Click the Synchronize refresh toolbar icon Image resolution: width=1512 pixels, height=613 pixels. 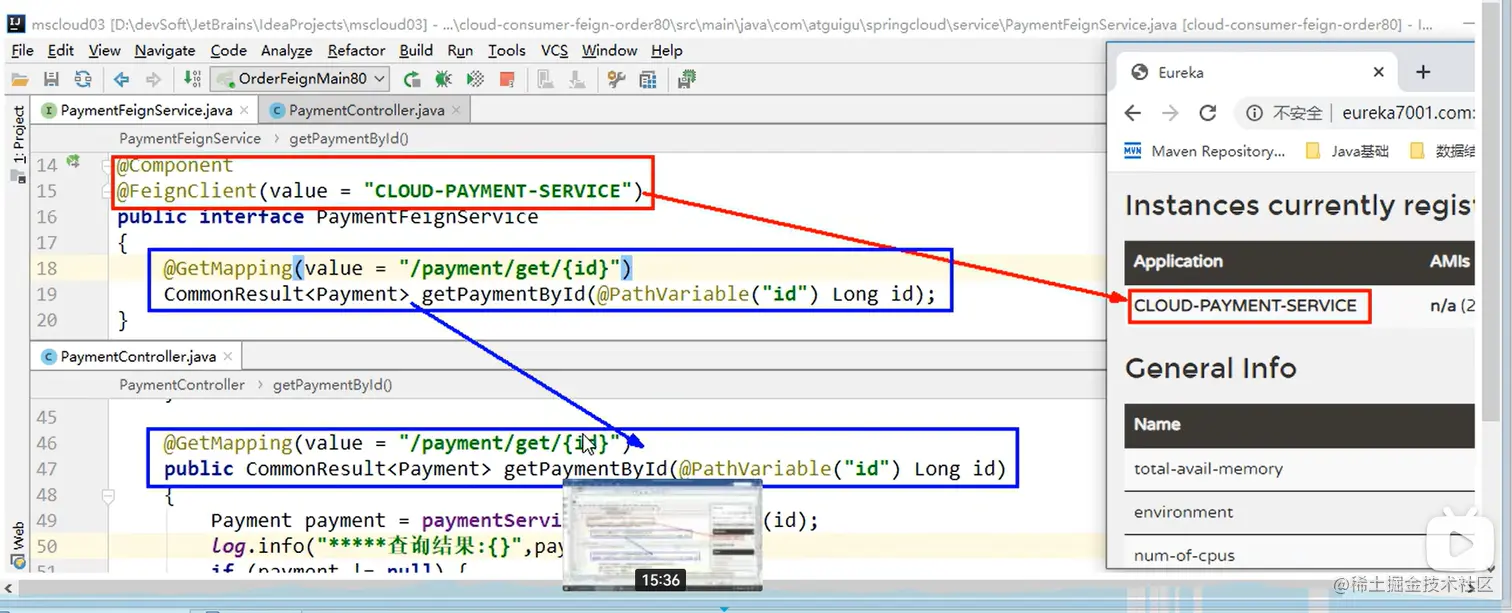pos(82,79)
